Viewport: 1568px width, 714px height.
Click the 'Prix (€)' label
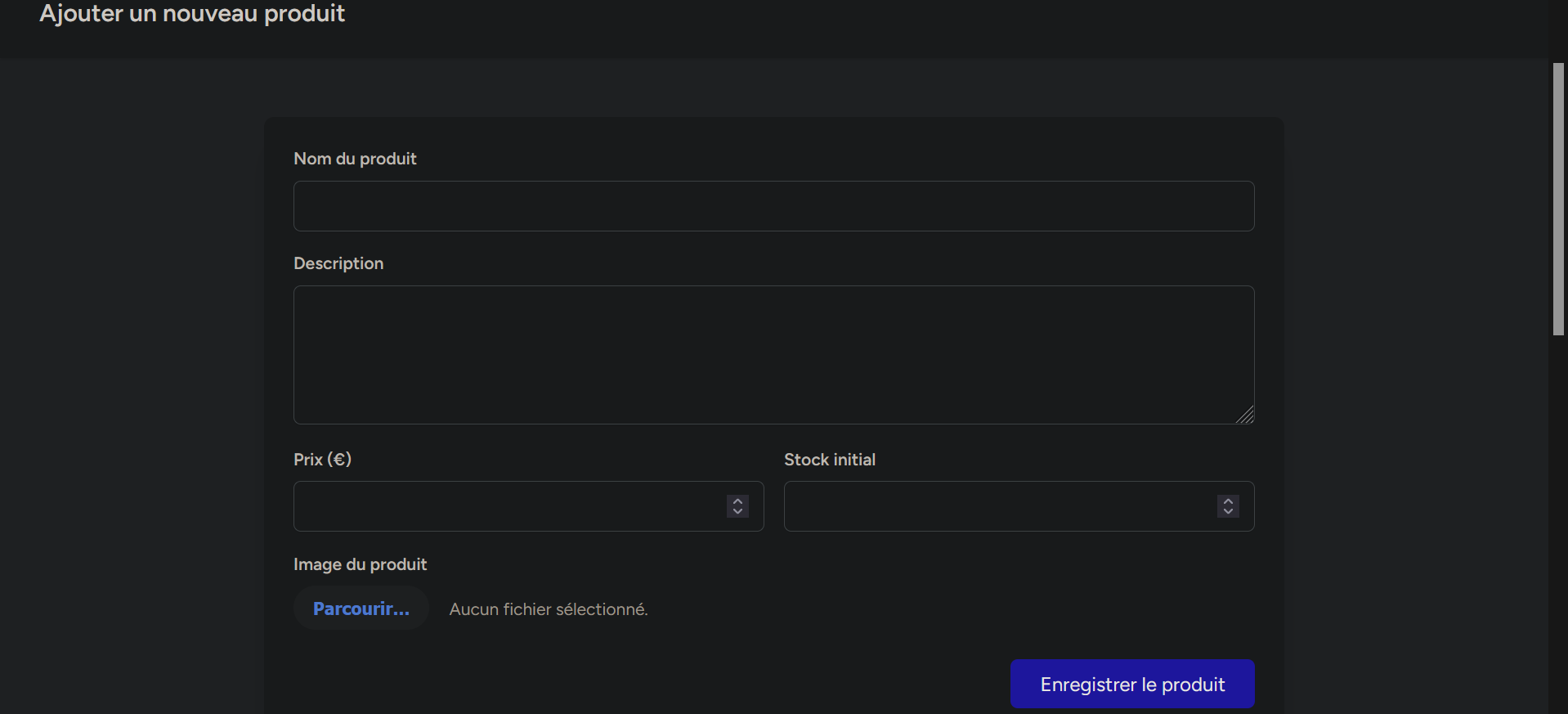pyautogui.click(x=322, y=460)
